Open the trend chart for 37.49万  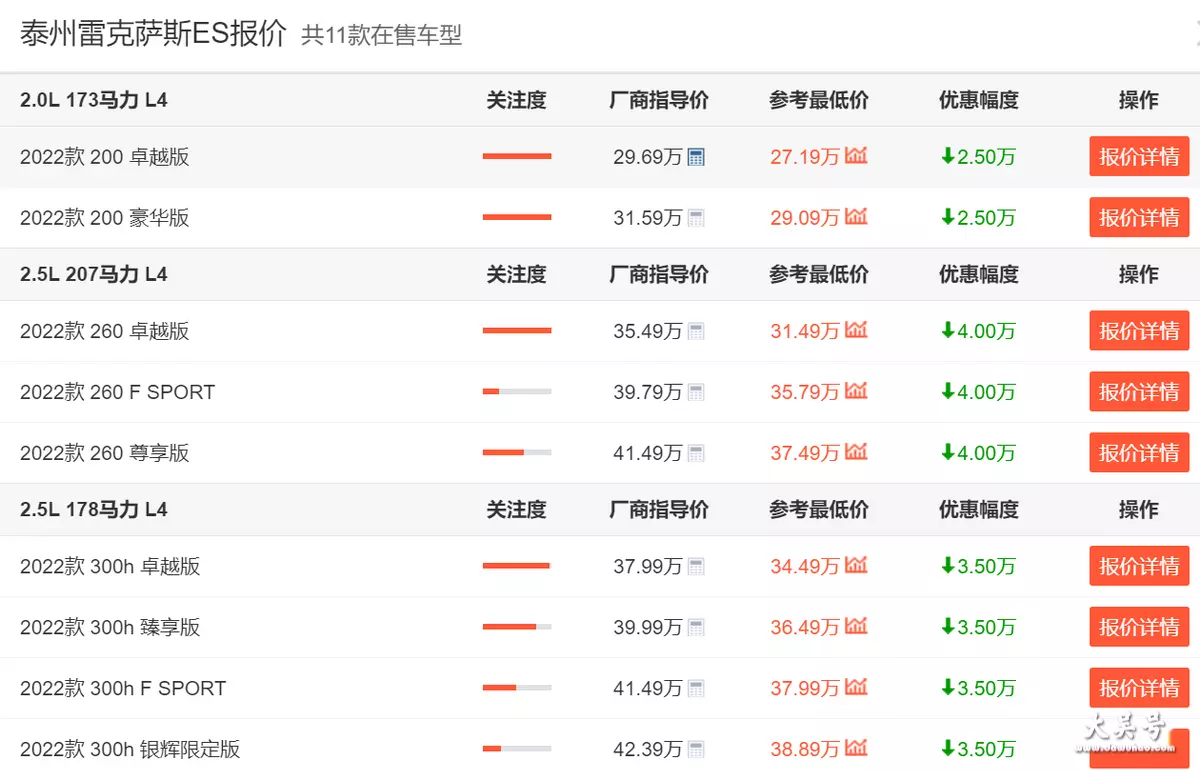tap(856, 452)
